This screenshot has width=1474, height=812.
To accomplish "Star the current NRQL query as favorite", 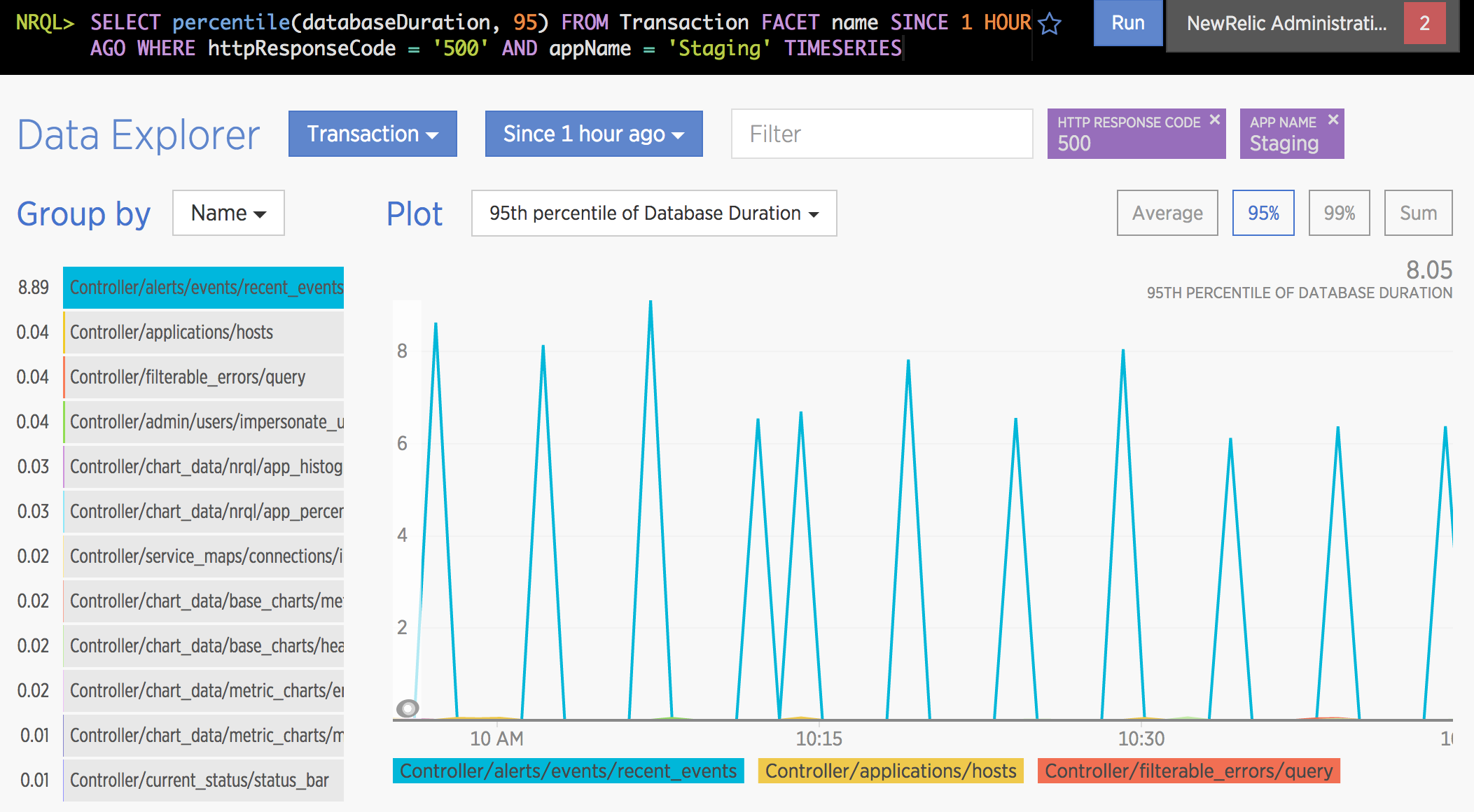I will point(1050,24).
